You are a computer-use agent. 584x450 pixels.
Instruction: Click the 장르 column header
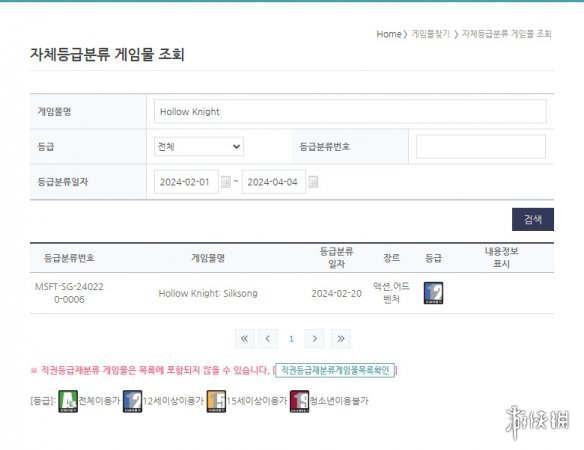[391, 258]
